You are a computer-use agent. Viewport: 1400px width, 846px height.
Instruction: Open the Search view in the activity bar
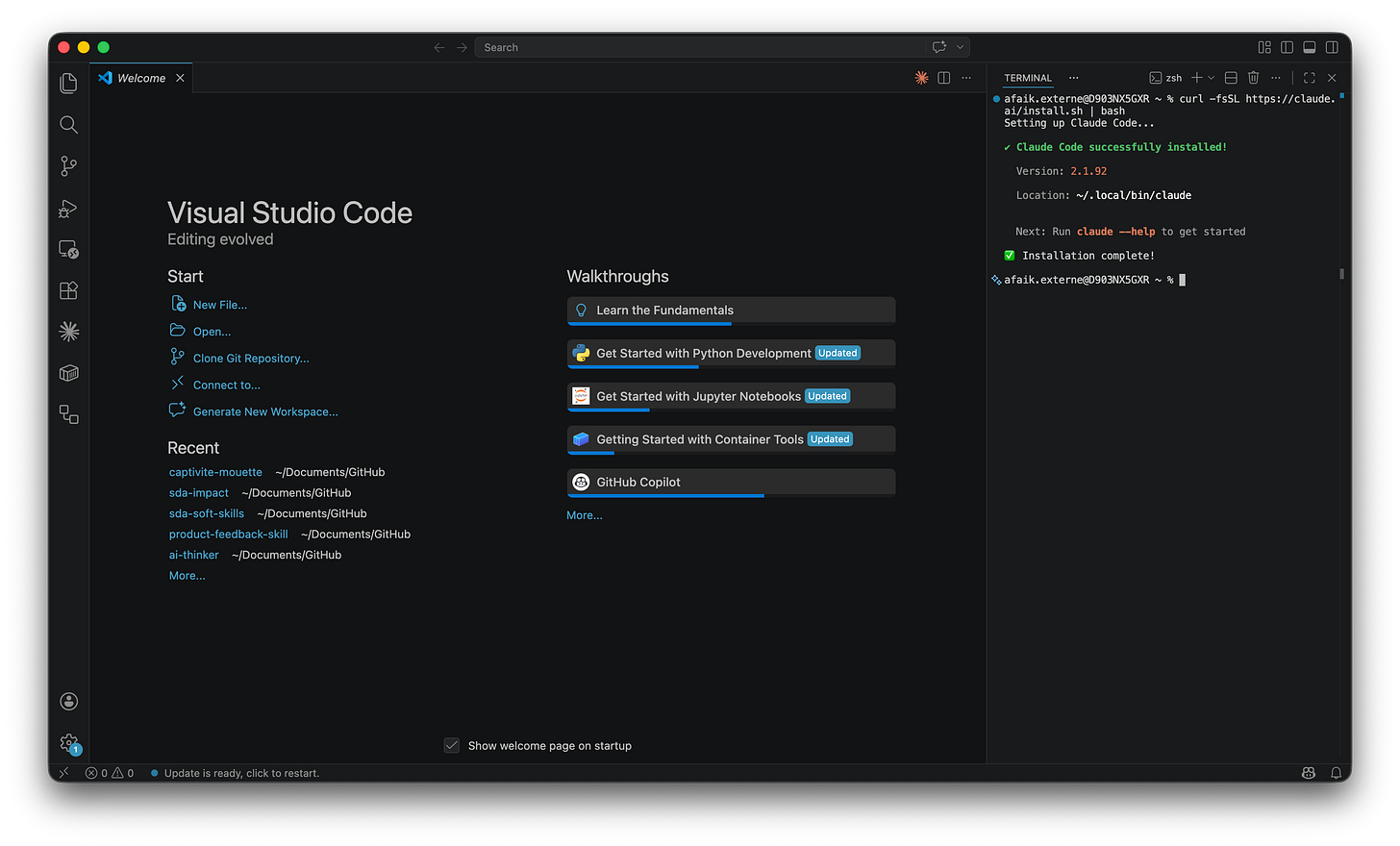pyautogui.click(x=68, y=124)
